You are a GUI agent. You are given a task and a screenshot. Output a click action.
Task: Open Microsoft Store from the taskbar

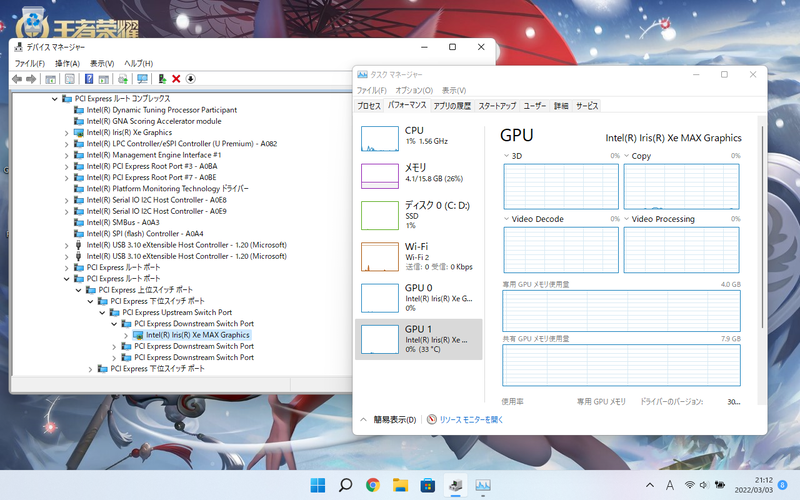click(428, 485)
